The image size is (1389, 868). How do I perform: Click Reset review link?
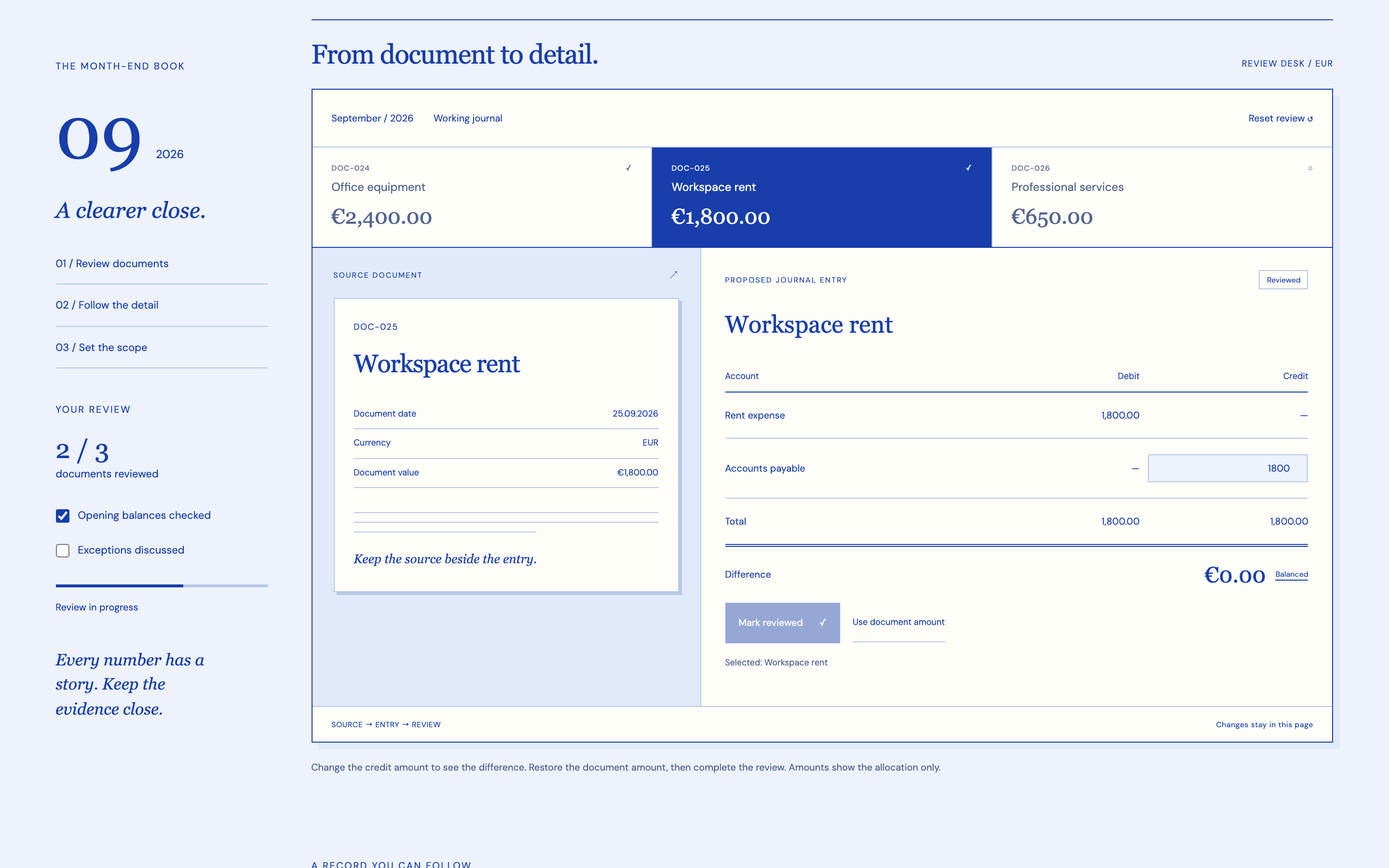(x=1280, y=118)
